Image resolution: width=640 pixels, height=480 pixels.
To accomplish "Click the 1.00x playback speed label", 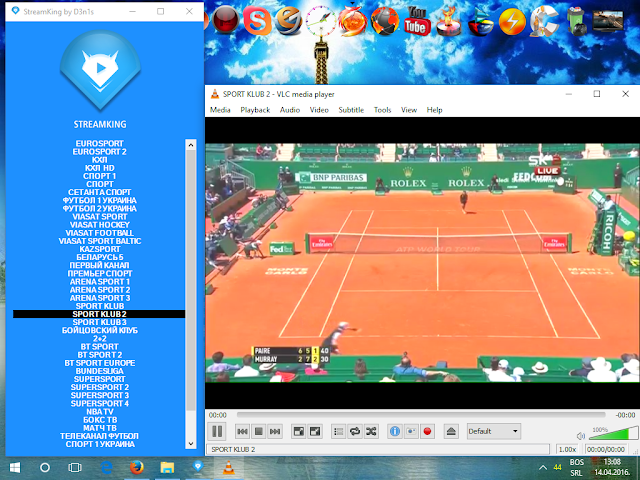I will (567, 449).
